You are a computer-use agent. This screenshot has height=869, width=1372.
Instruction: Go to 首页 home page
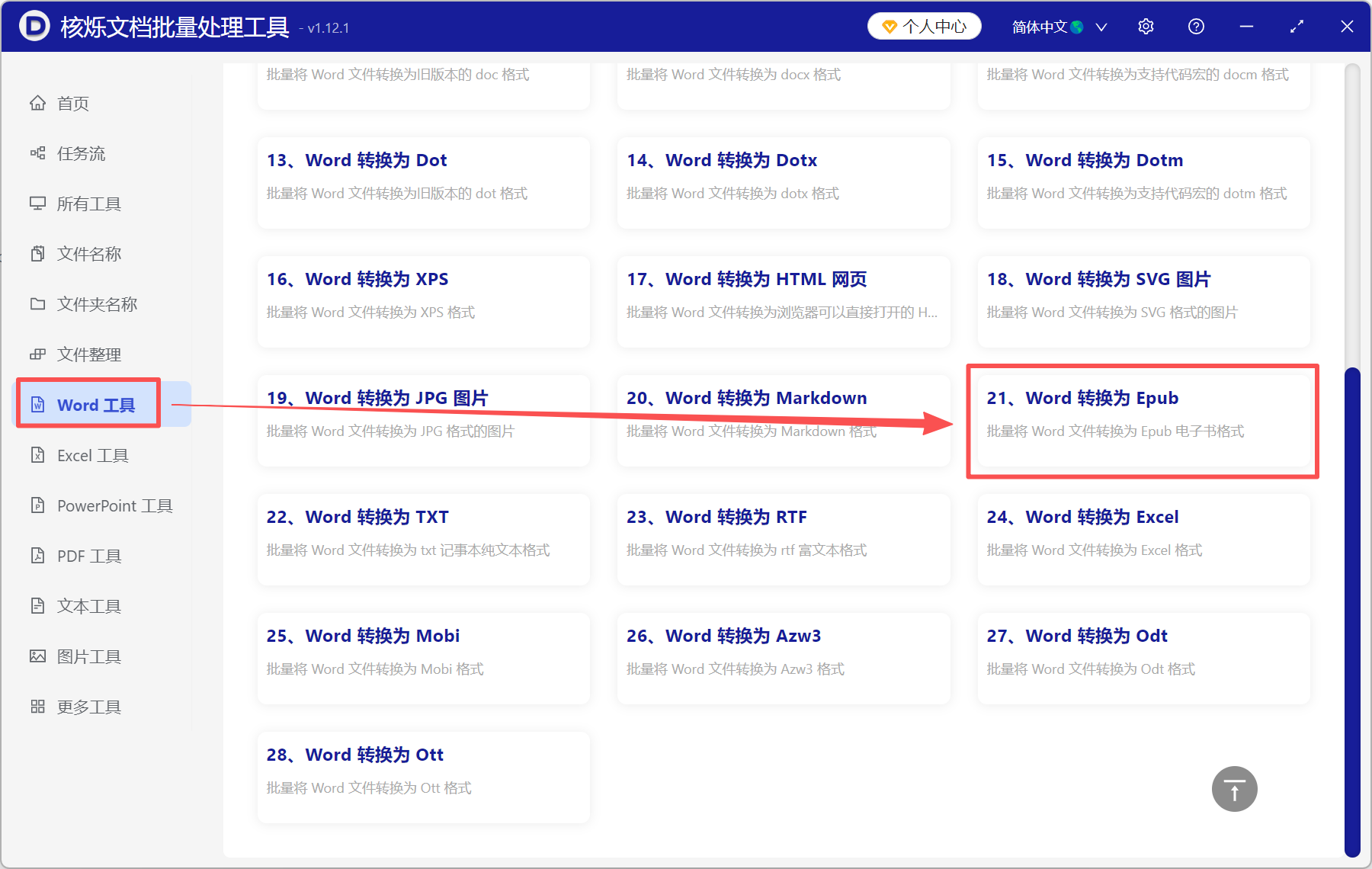[x=72, y=103]
